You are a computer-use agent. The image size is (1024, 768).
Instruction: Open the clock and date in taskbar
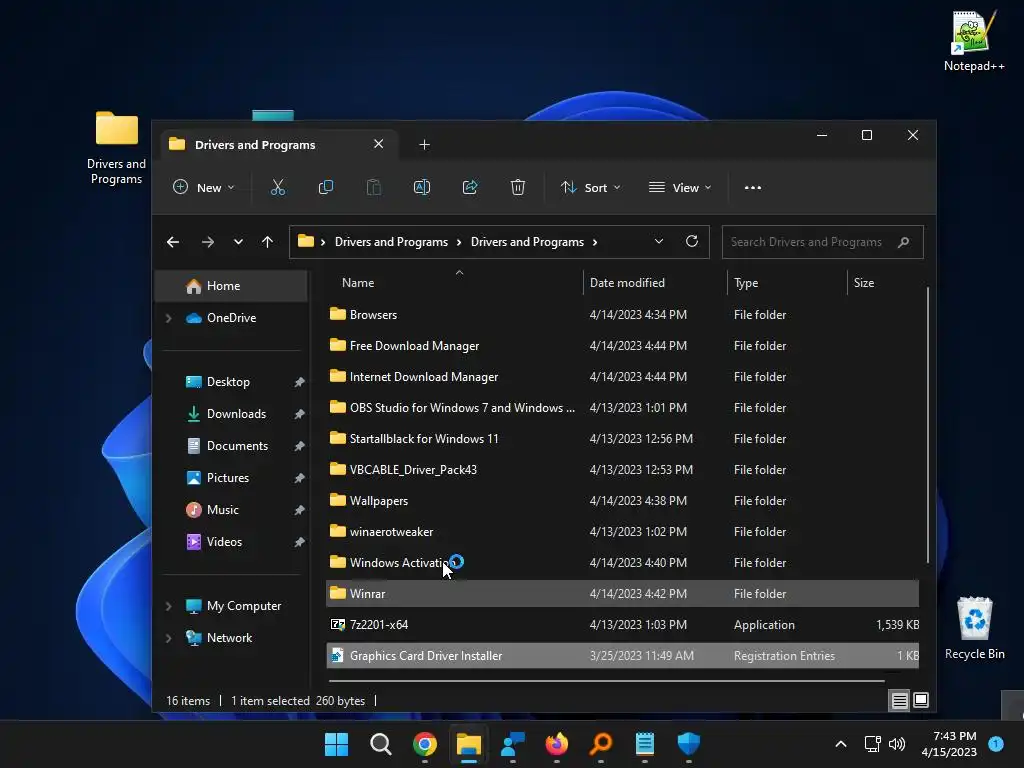(949, 744)
